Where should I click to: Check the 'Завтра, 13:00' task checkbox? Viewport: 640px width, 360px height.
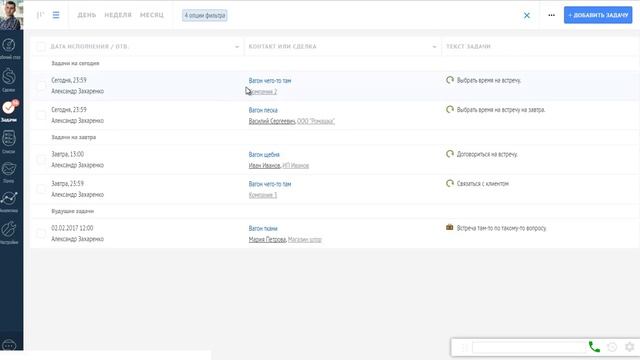41,160
